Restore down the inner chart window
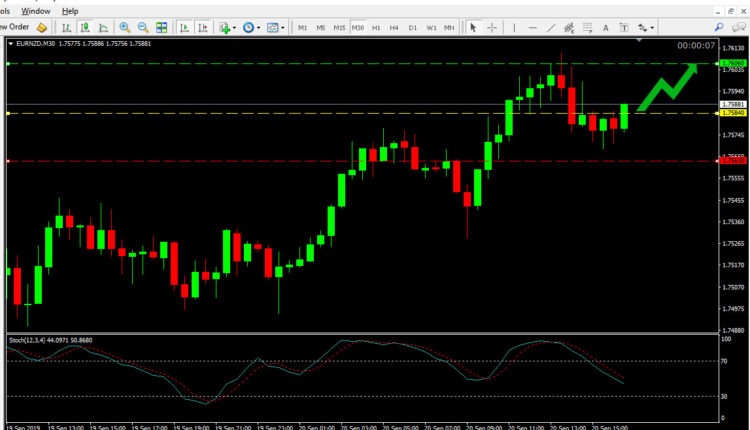 point(730,11)
